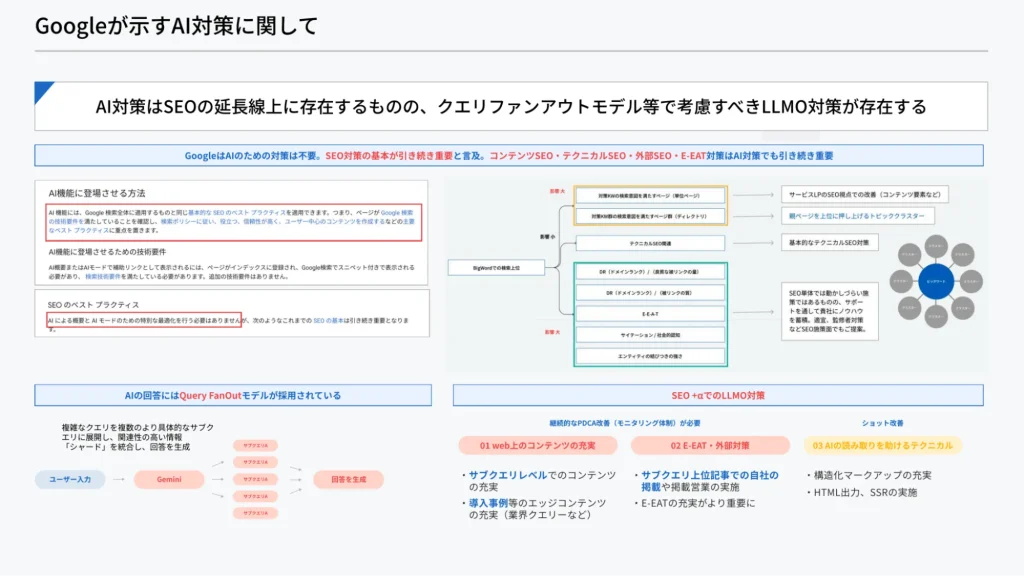Select the AIの回答にはQuery FanOut header bar
This screenshot has height=576, width=1024.
(232, 395)
